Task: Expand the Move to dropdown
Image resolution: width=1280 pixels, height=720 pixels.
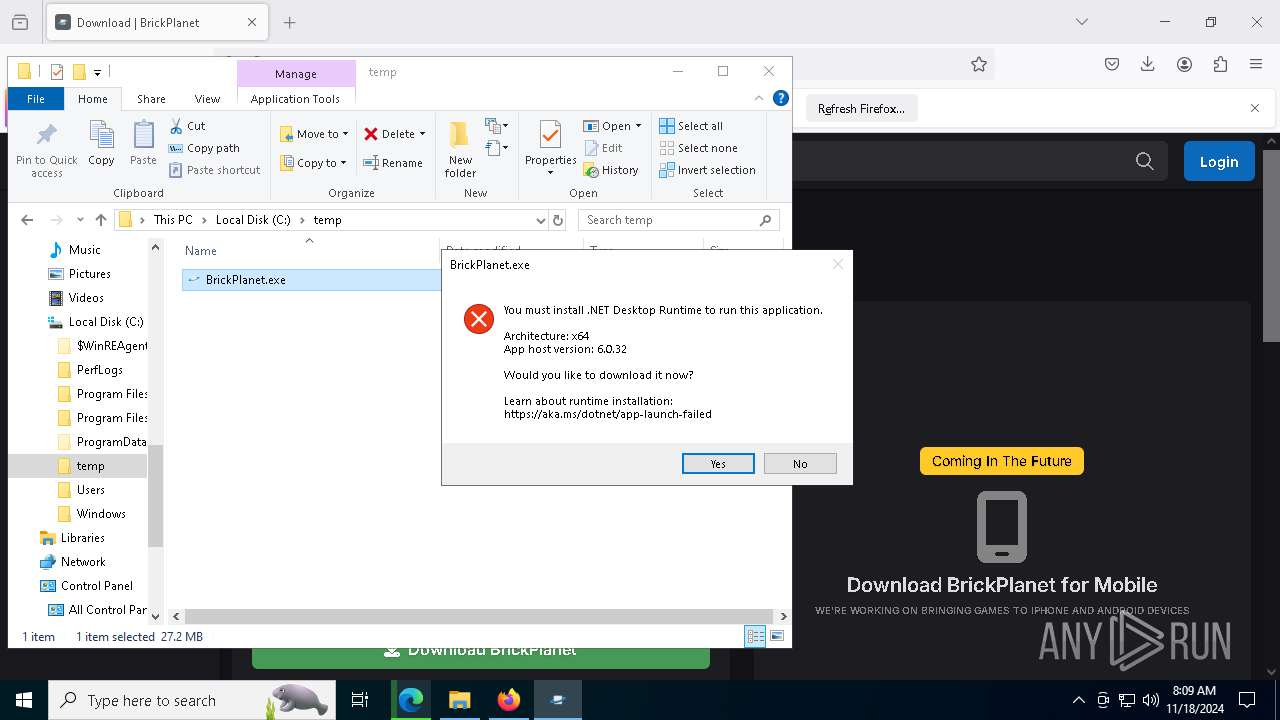Action: coord(346,134)
